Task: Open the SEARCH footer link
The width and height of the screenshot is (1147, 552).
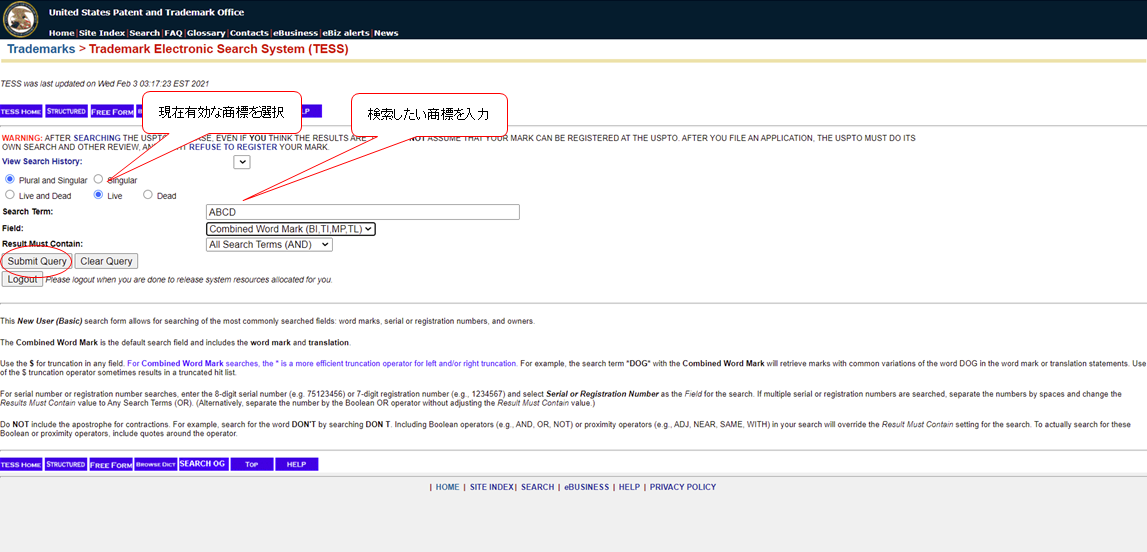Action: (538, 487)
